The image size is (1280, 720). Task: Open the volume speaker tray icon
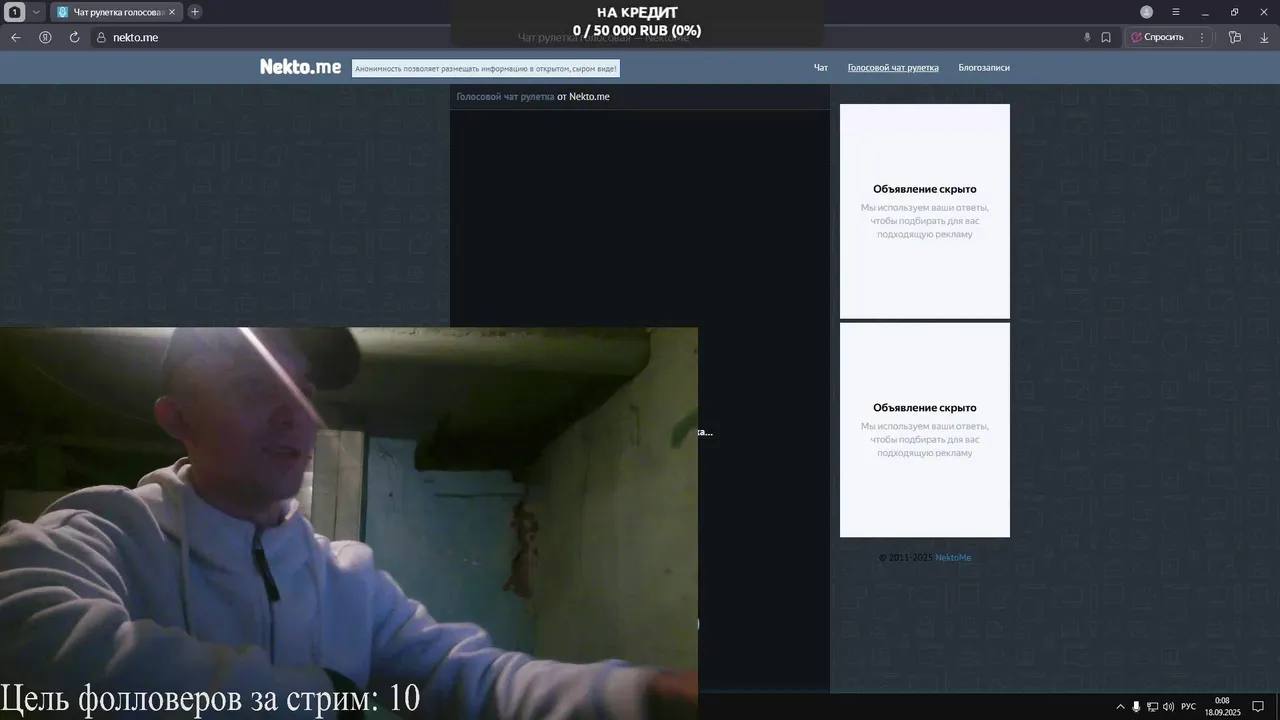point(1168,707)
